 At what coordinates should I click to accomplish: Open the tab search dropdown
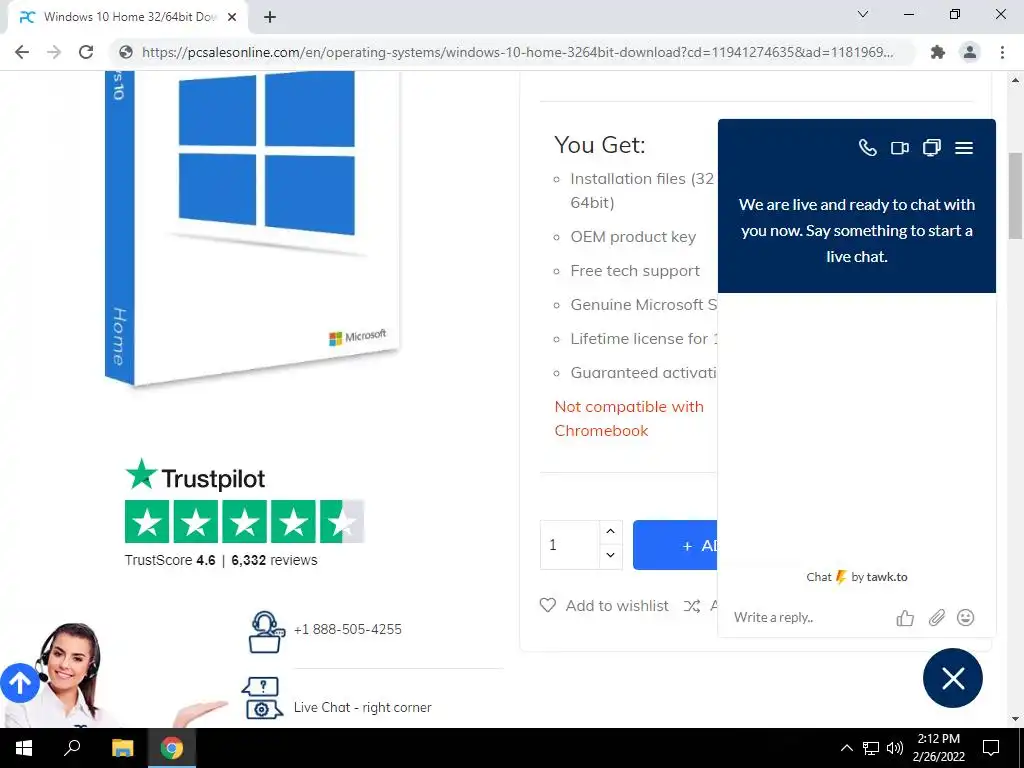[863, 14]
